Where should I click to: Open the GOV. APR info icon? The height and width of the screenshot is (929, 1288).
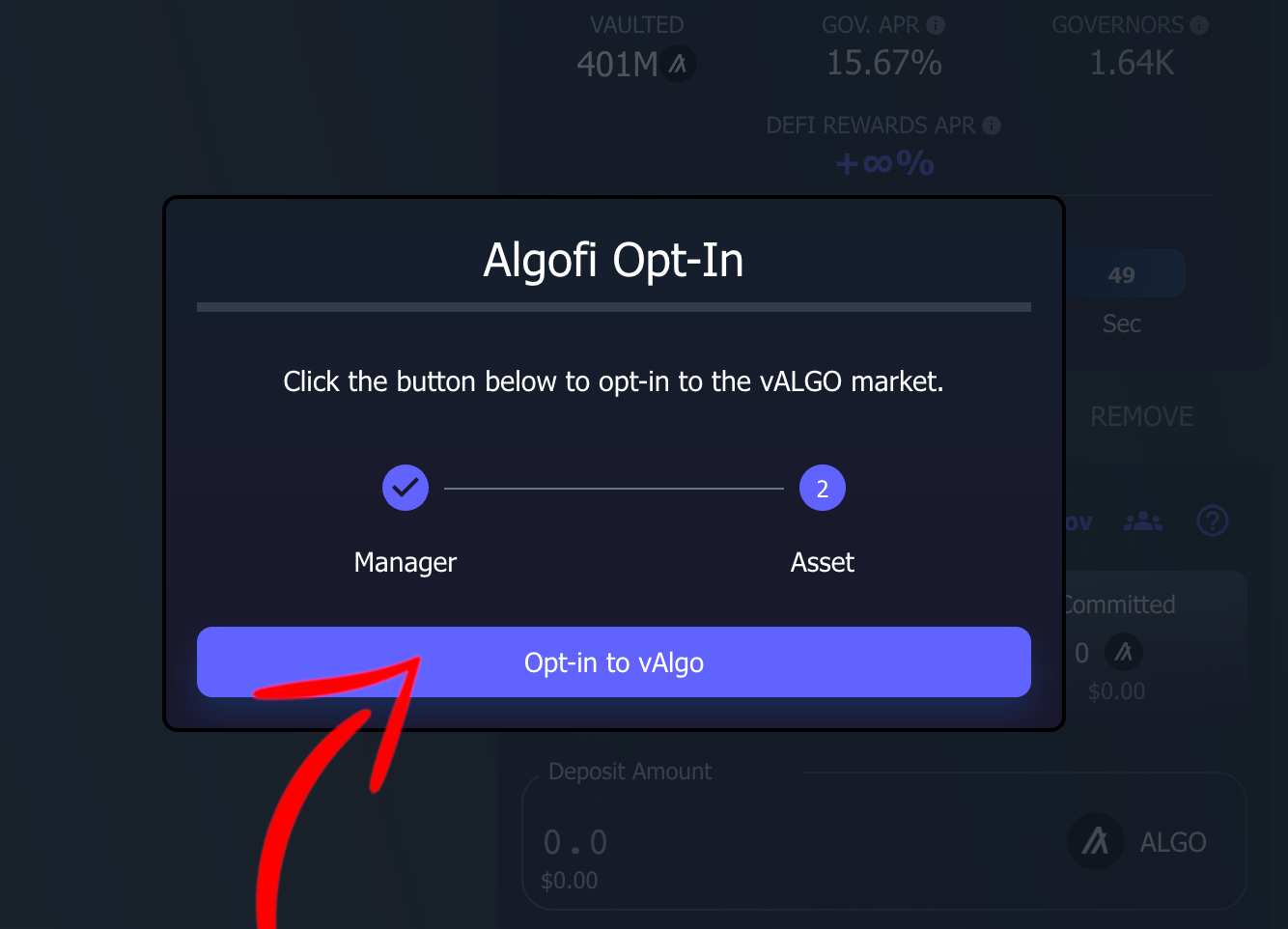click(x=936, y=25)
